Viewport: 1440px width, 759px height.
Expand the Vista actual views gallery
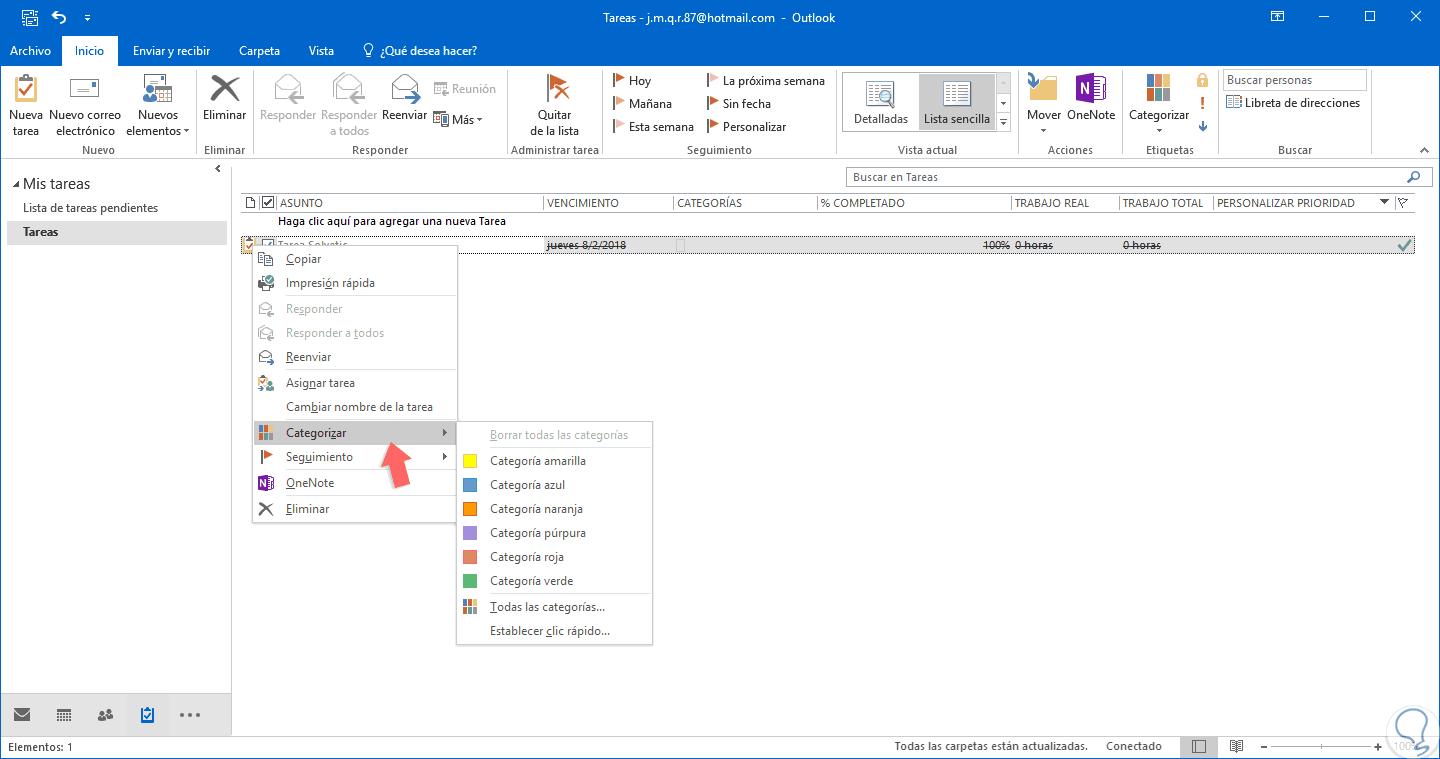pos(1003,122)
